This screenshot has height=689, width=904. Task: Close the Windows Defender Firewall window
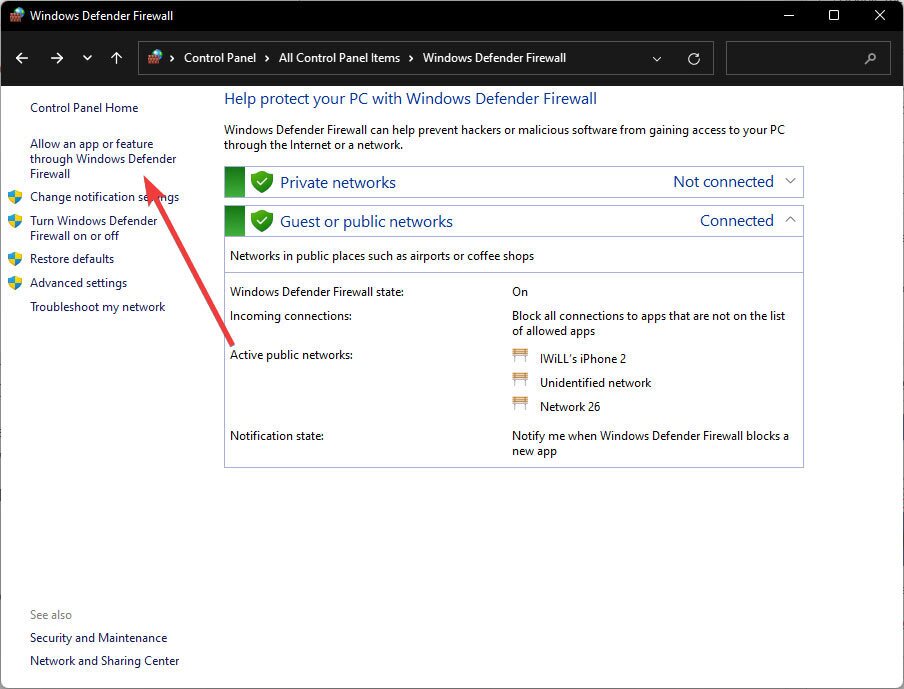(x=880, y=16)
